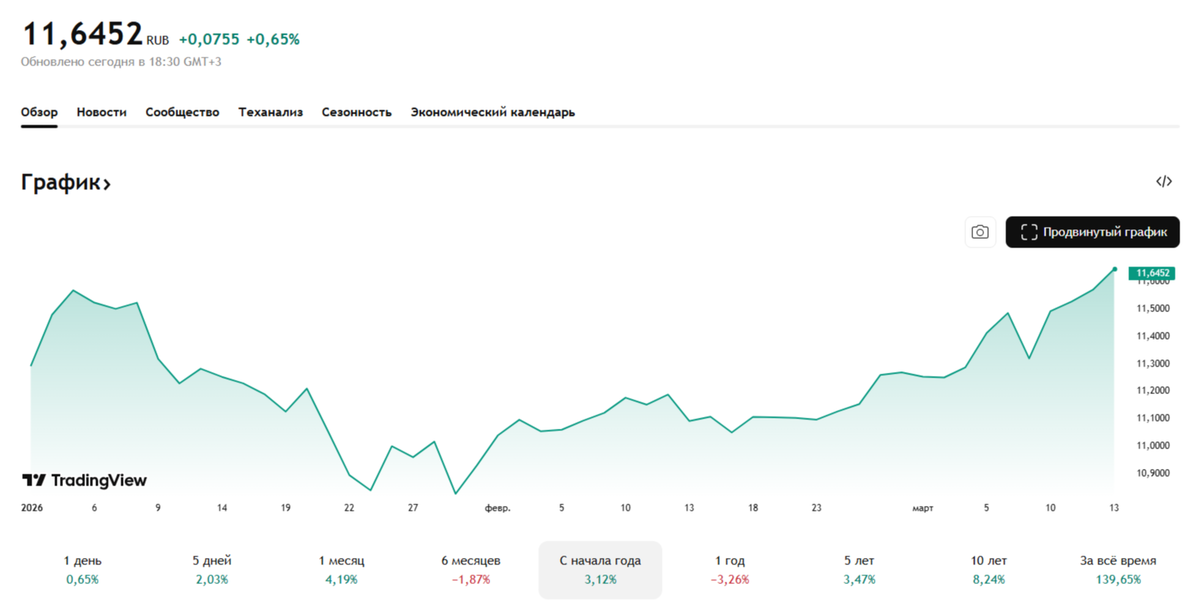Image resolution: width=1200 pixels, height=610 pixels.
Task: Open the Продвинутый график full chart
Action: [x=1093, y=232]
